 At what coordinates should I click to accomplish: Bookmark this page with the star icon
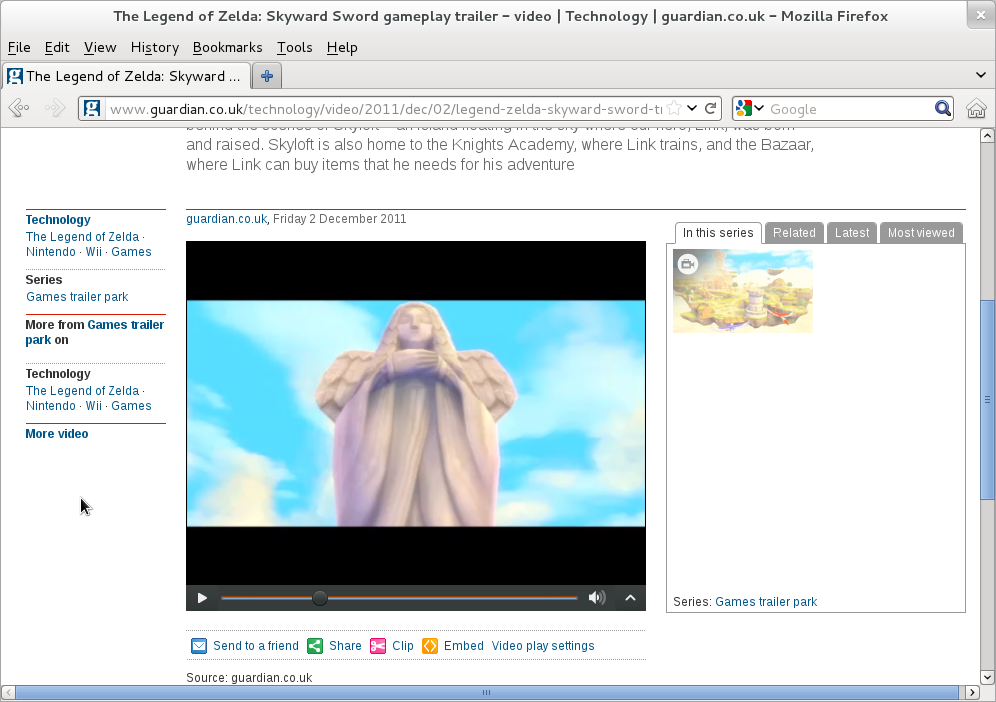675,109
